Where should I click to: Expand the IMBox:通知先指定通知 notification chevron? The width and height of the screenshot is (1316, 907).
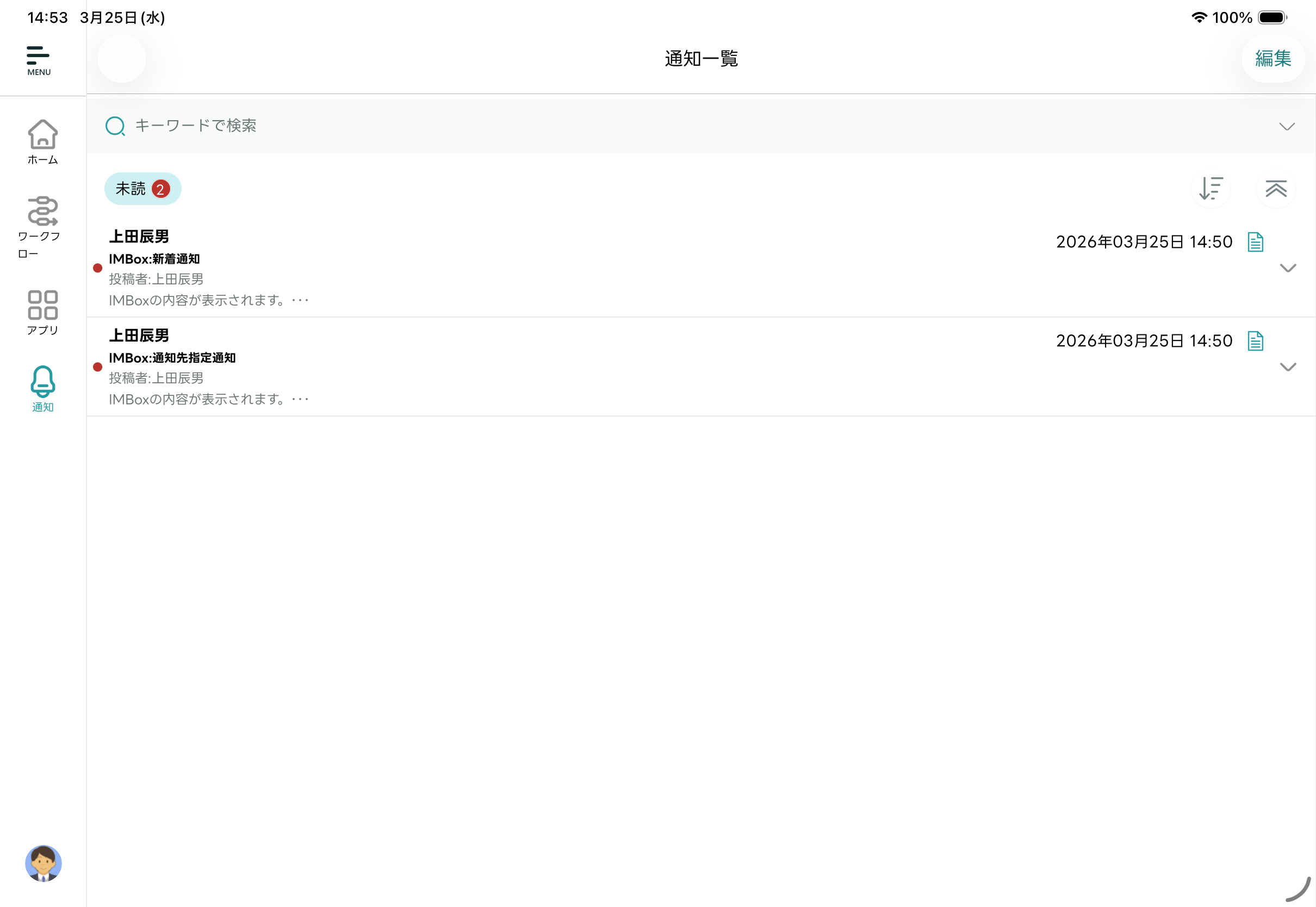(1288, 367)
